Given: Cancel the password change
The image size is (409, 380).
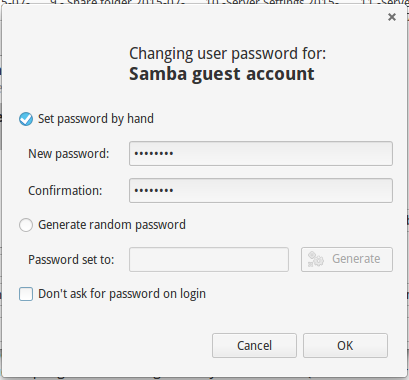Looking at the screenshot, I should pyautogui.click(x=254, y=345).
